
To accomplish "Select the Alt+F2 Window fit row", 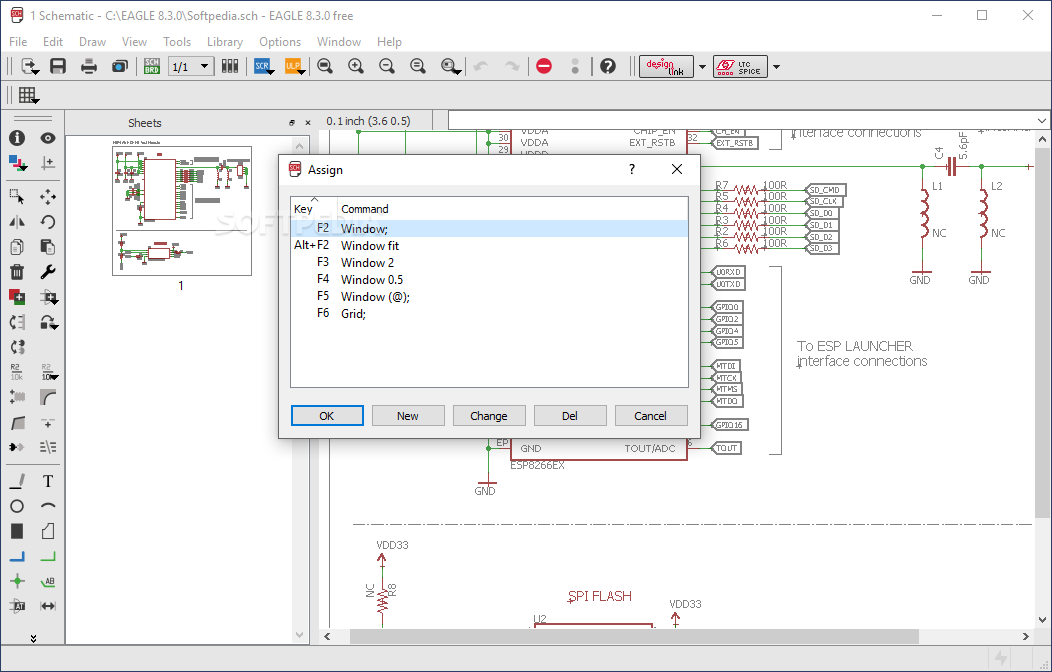I will point(489,245).
